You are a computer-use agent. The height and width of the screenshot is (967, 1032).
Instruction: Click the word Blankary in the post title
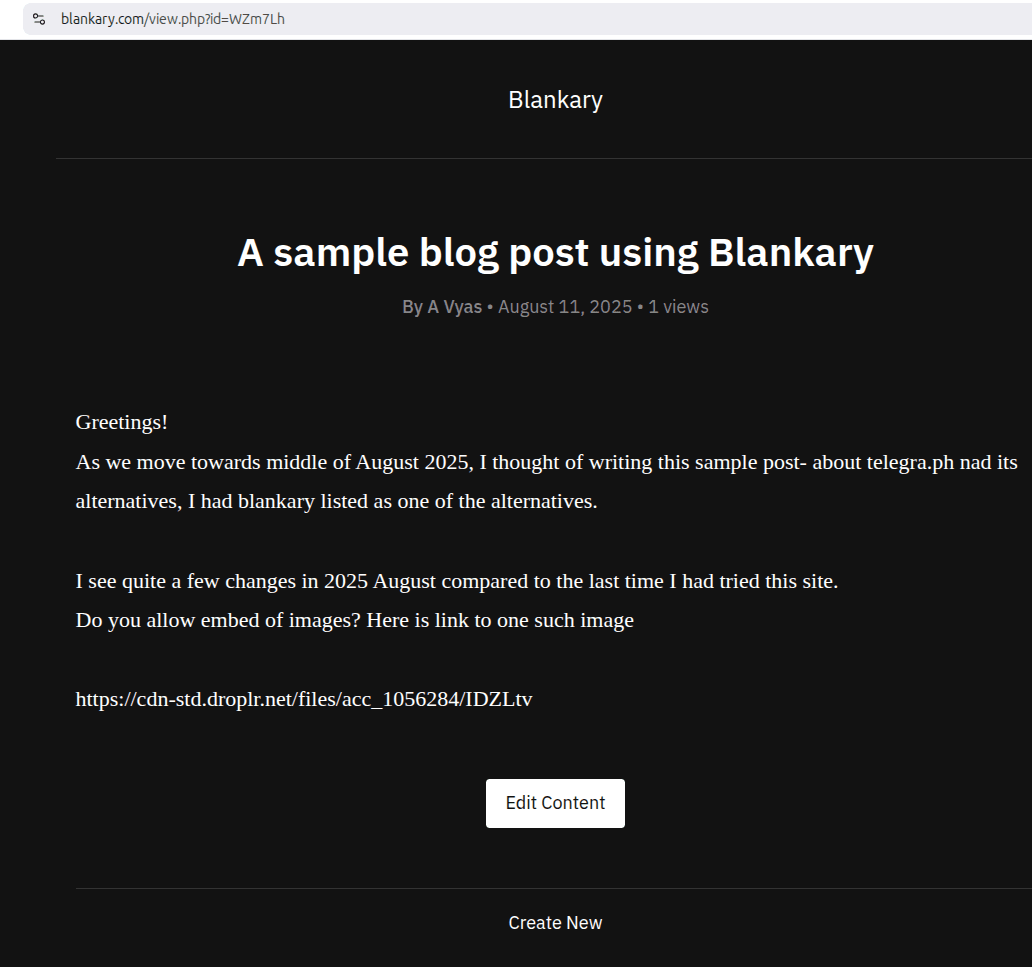pos(791,253)
